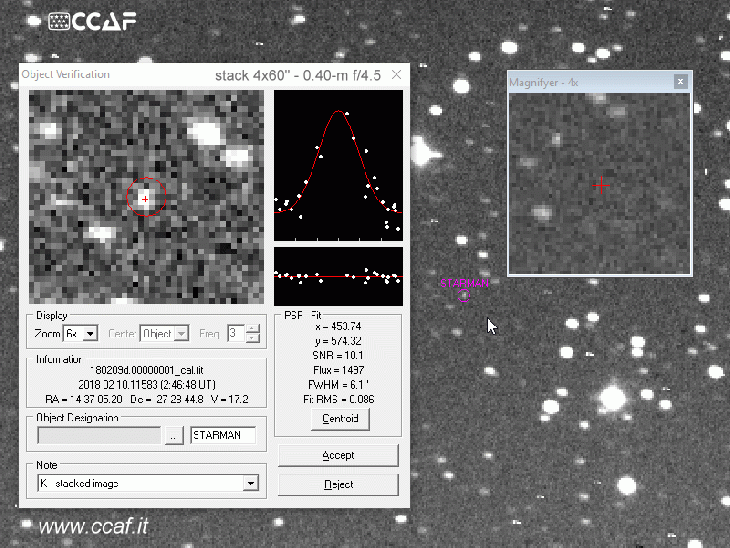Close the Magnifyer window
The width and height of the screenshot is (730, 548).
tap(680, 81)
